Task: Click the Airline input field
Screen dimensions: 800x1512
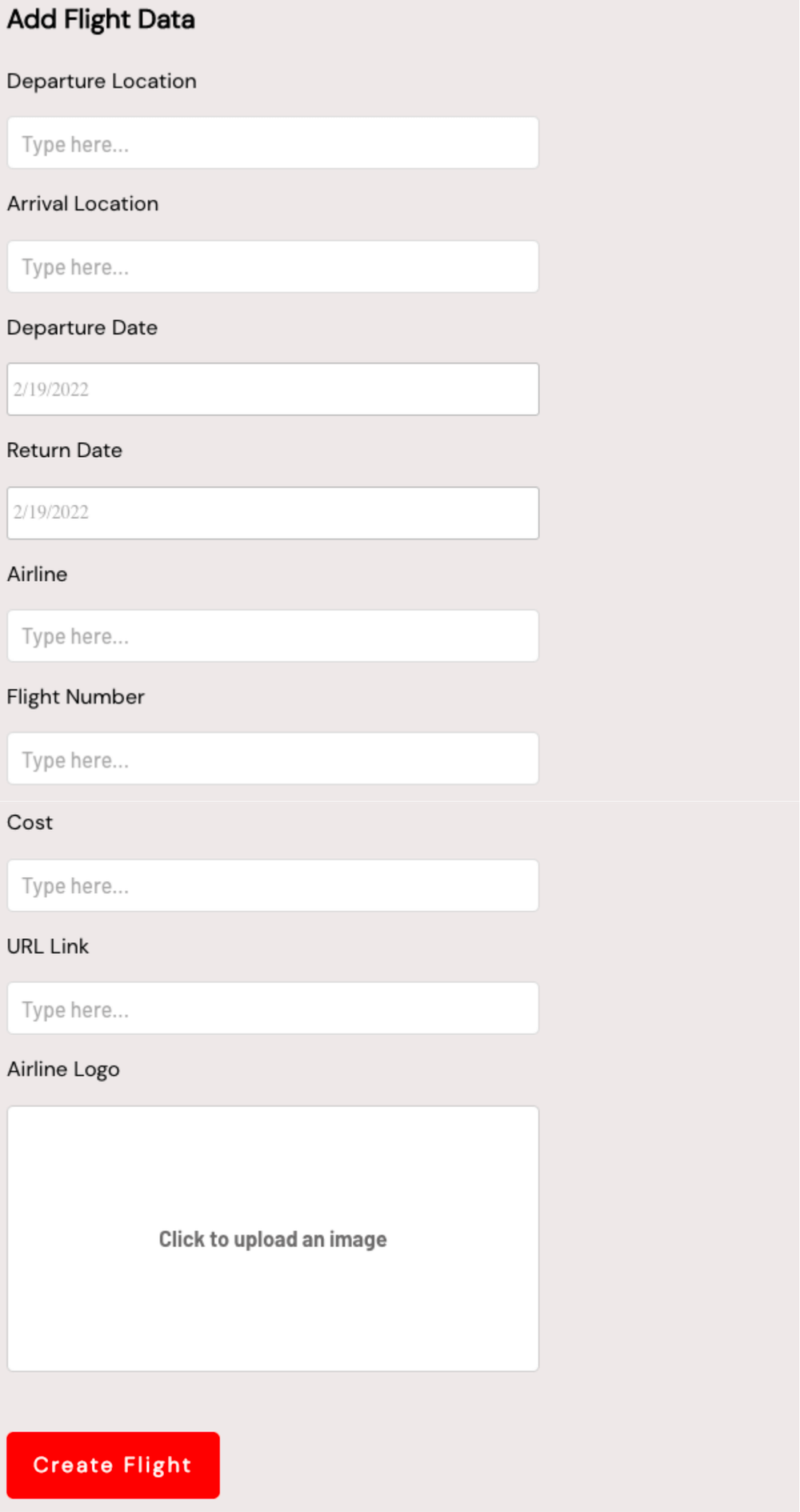Action: [273, 636]
